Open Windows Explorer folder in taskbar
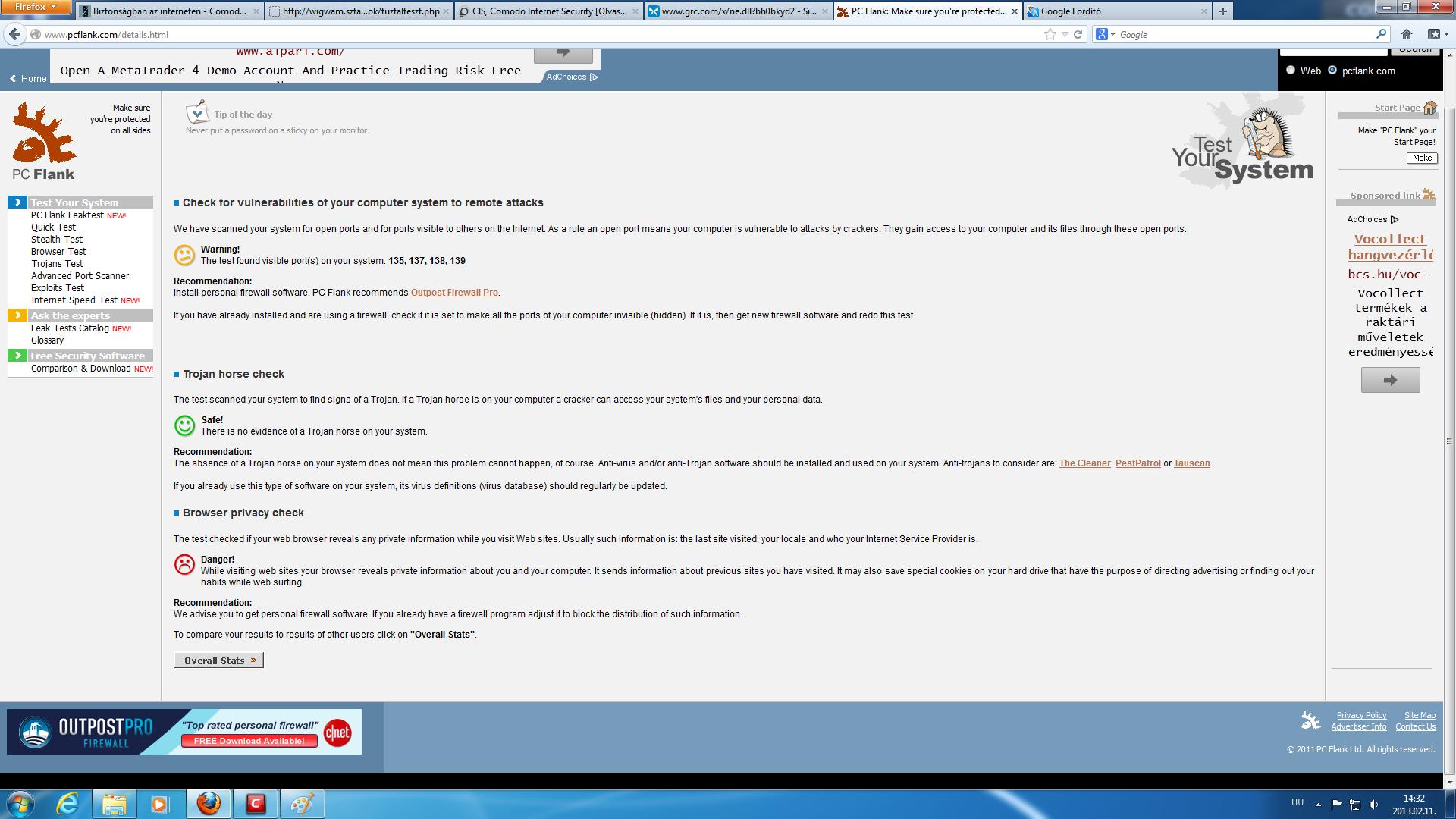This screenshot has width=1456, height=819. (115, 804)
